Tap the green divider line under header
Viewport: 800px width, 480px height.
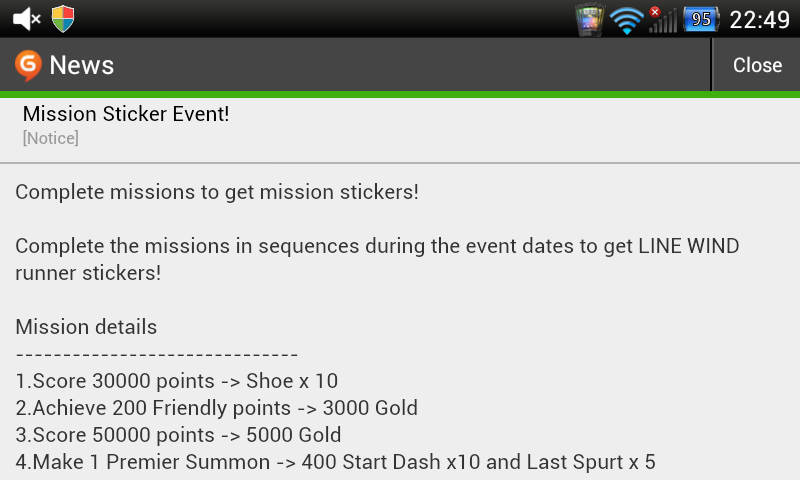(x=400, y=94)
